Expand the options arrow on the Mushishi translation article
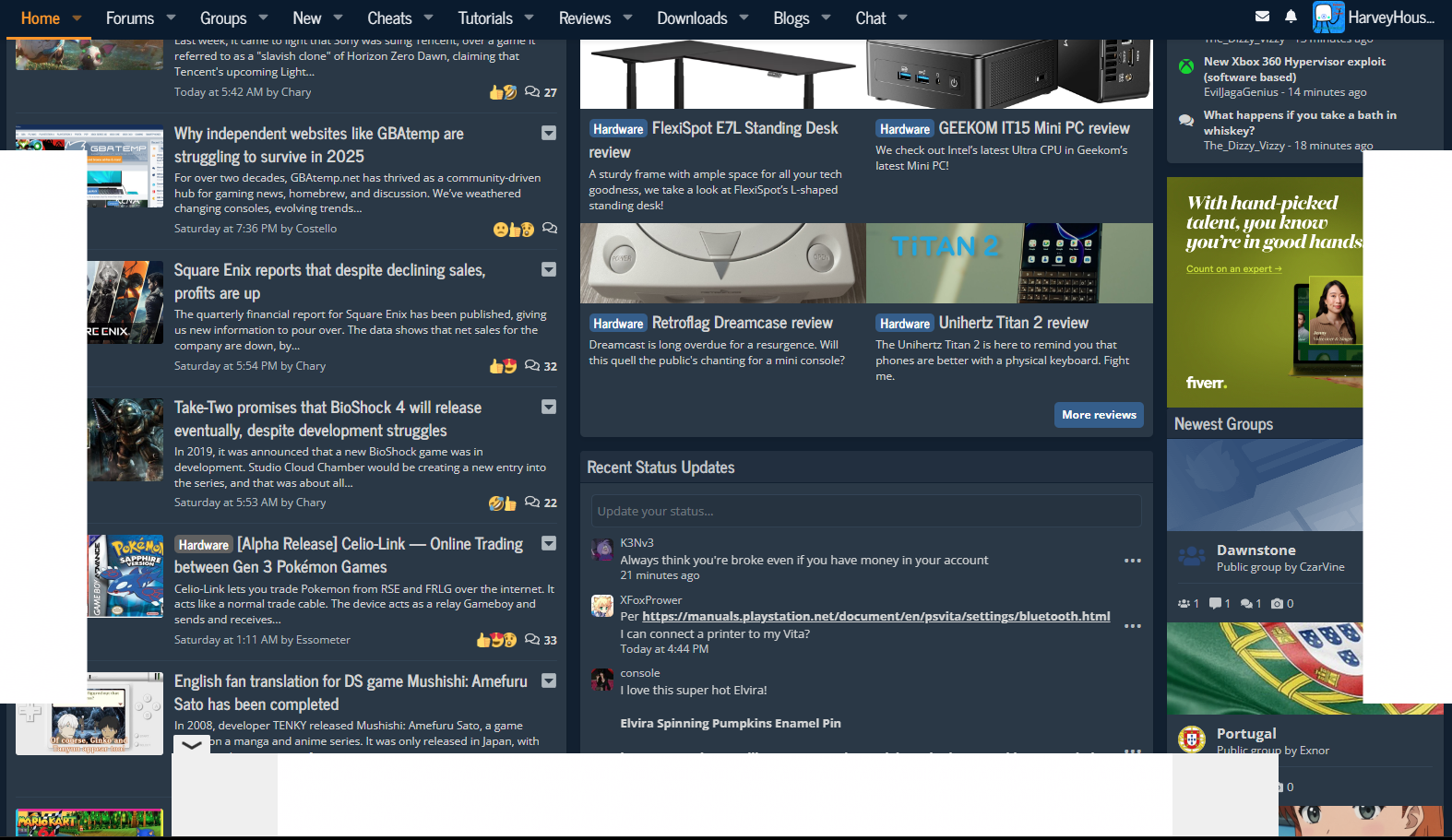The width and height of the screenshot is (1452, 840). point(549,680)
